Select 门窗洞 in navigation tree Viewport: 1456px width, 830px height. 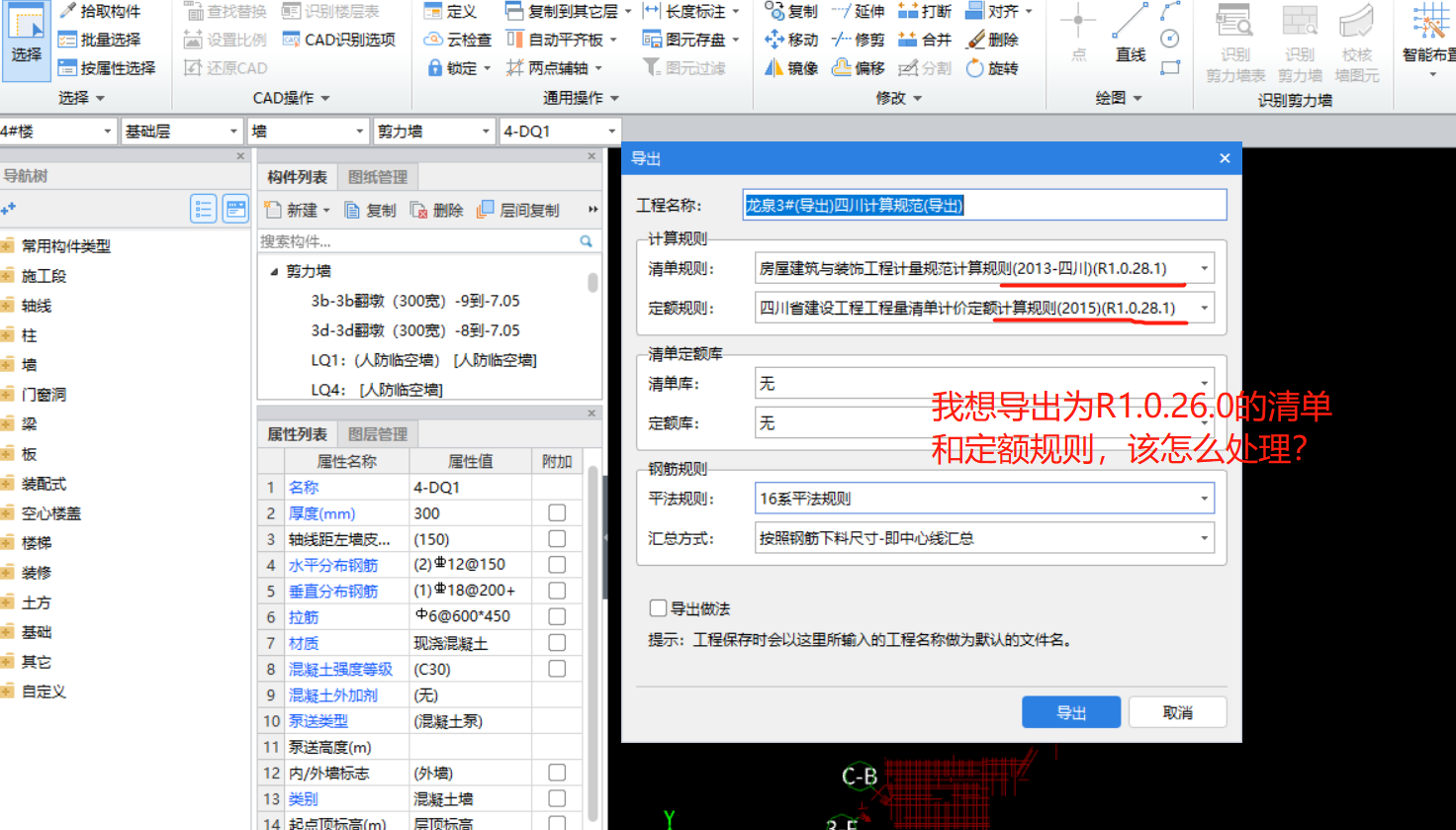[x=44, y=394]
